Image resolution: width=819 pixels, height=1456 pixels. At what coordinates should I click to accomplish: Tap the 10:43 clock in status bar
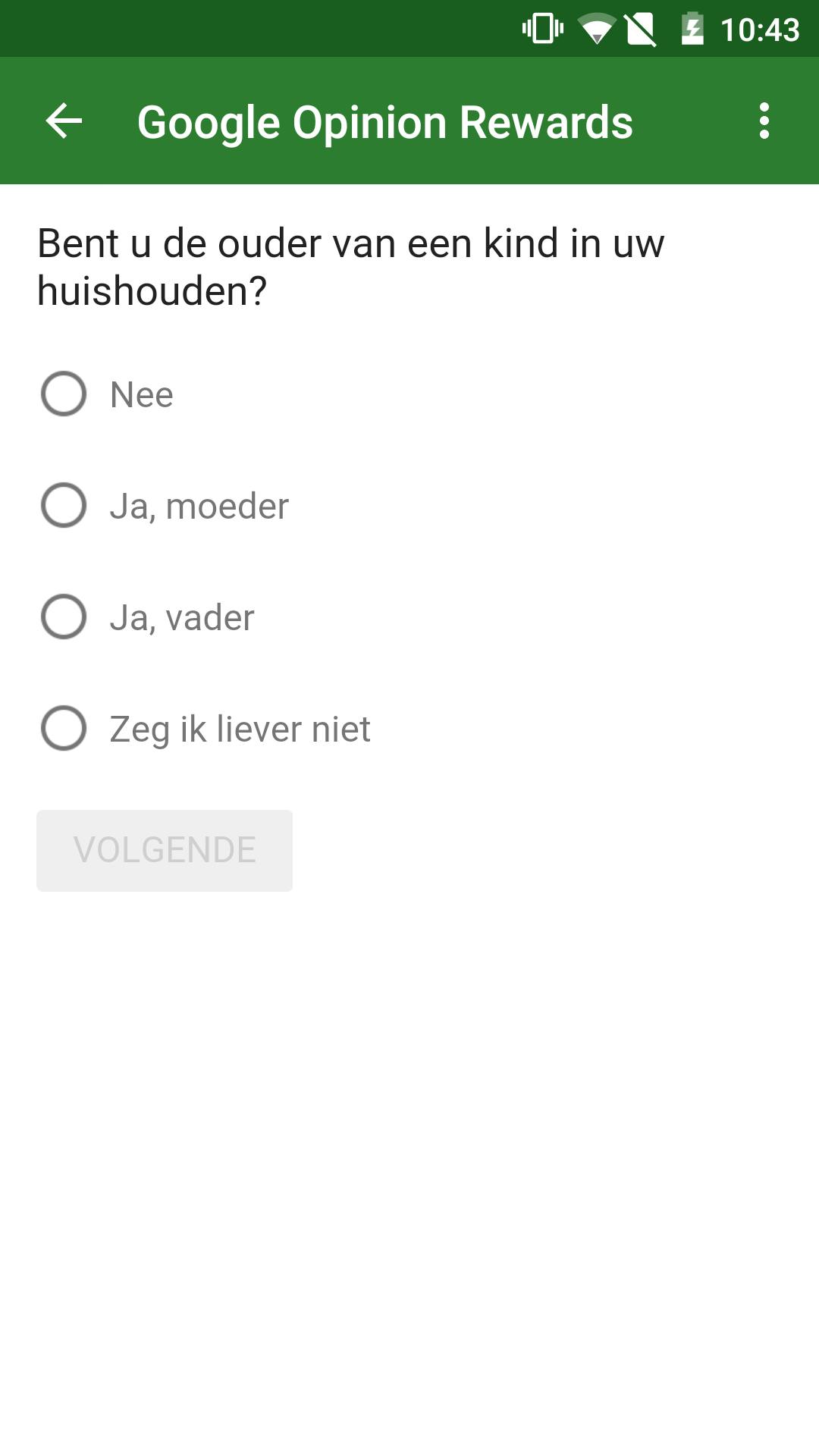(759, 30)
